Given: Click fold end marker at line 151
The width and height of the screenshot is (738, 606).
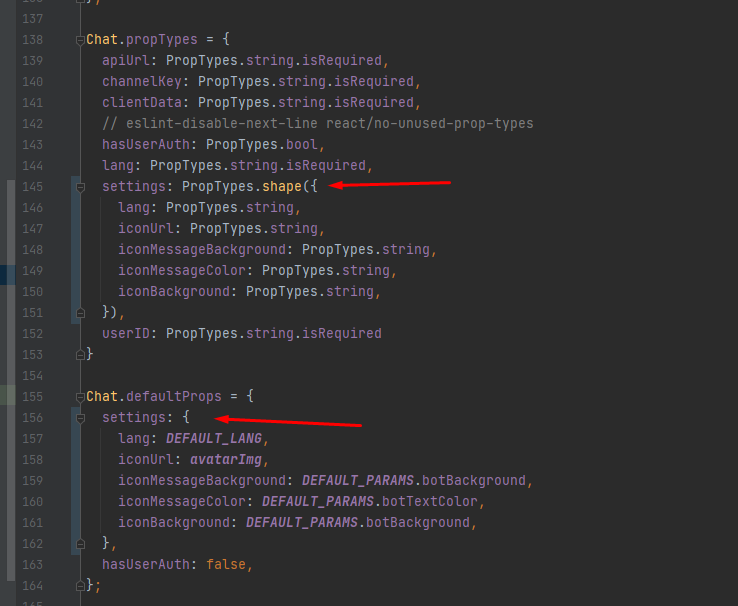Looking at the screenshot, I should [80, 313].
